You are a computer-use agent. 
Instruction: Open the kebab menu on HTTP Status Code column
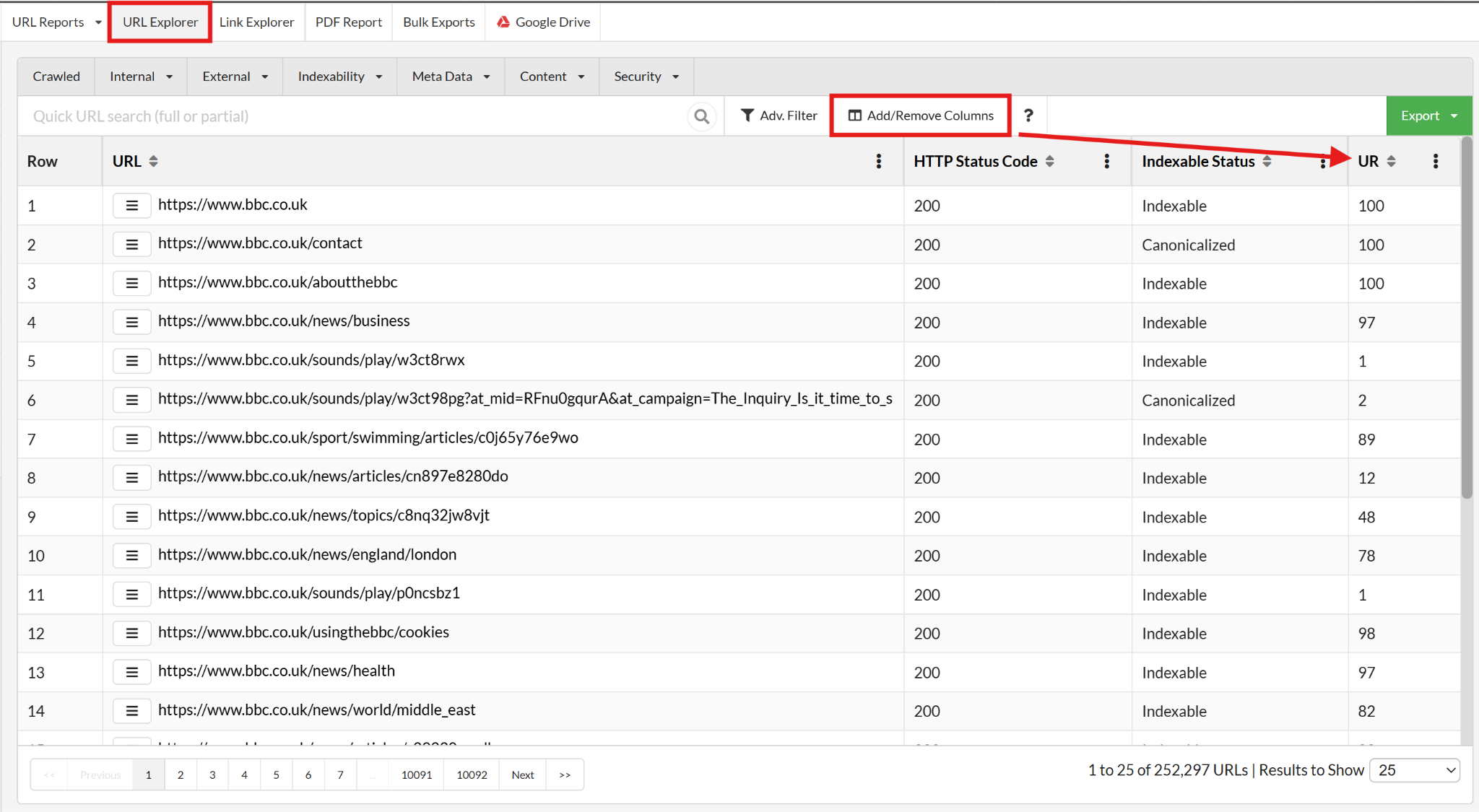click(1106, 161)
